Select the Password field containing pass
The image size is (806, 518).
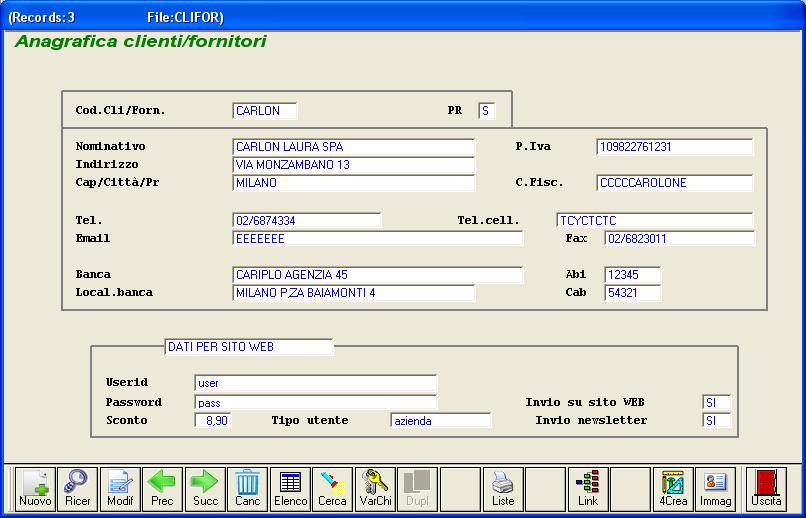[316, 403]
